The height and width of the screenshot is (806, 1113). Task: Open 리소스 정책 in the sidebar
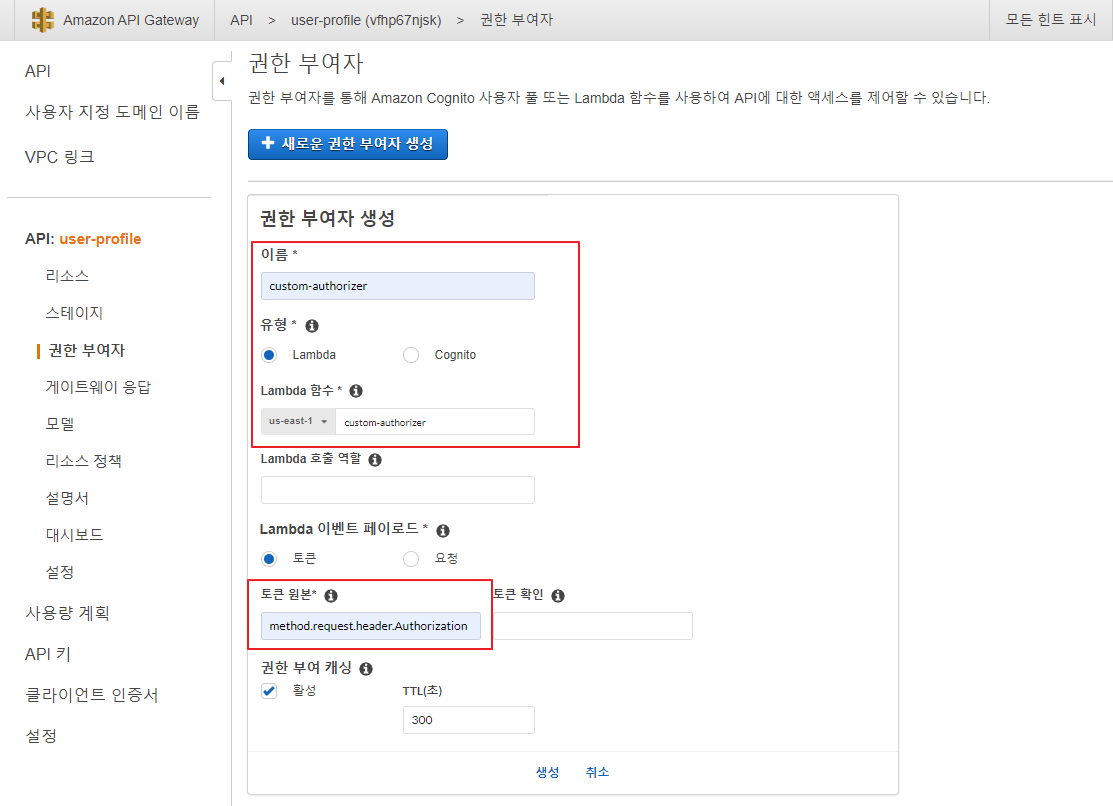point(84,461)
